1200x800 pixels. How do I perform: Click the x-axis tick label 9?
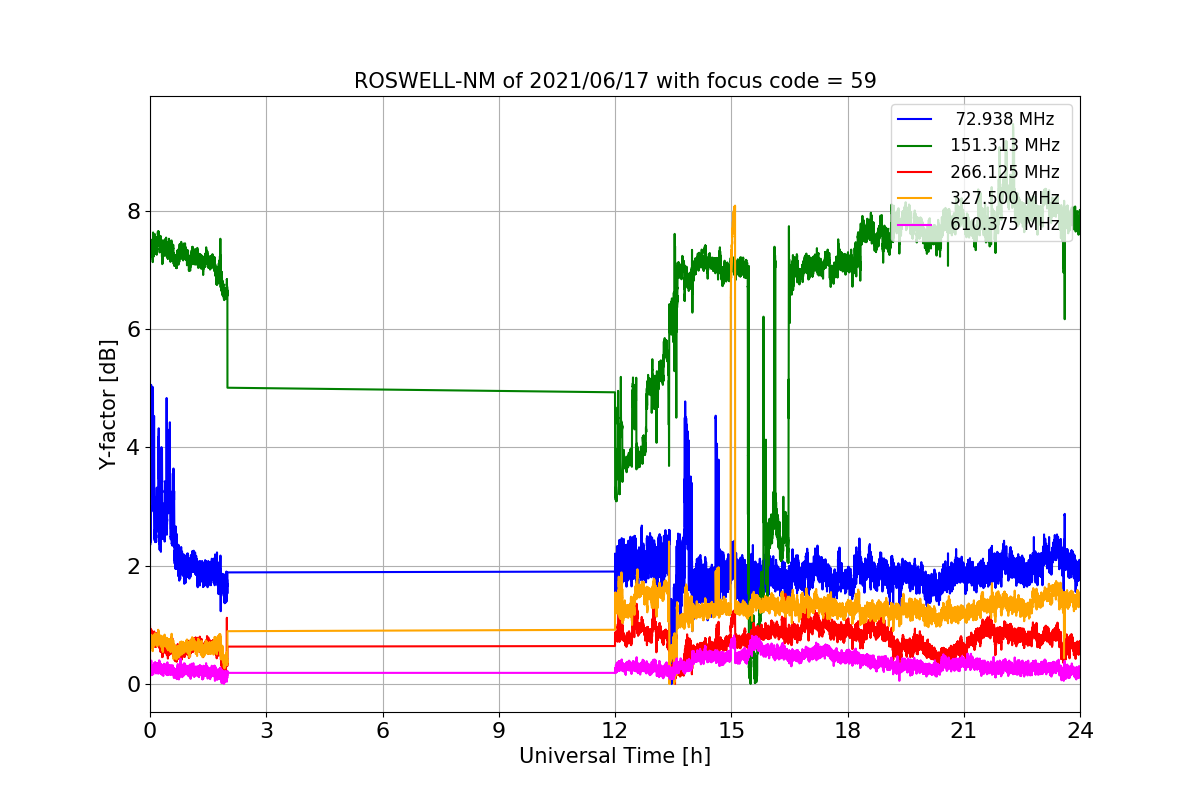tap(499, 730)
